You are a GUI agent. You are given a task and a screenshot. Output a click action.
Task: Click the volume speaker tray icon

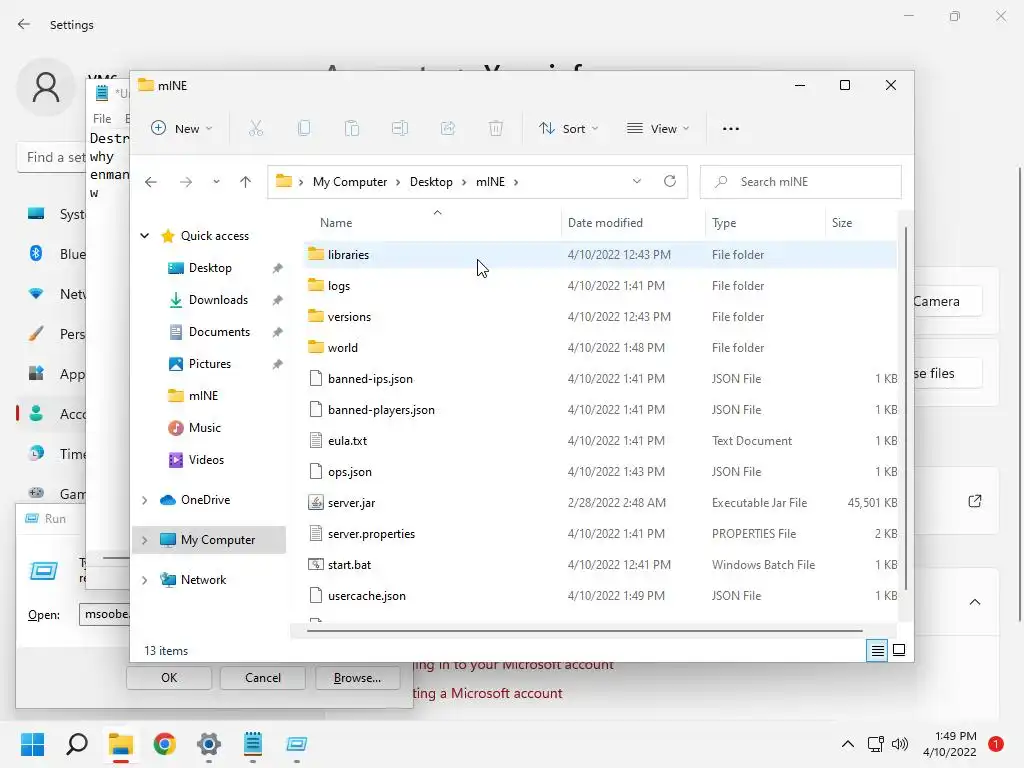[x=899, y=744]
